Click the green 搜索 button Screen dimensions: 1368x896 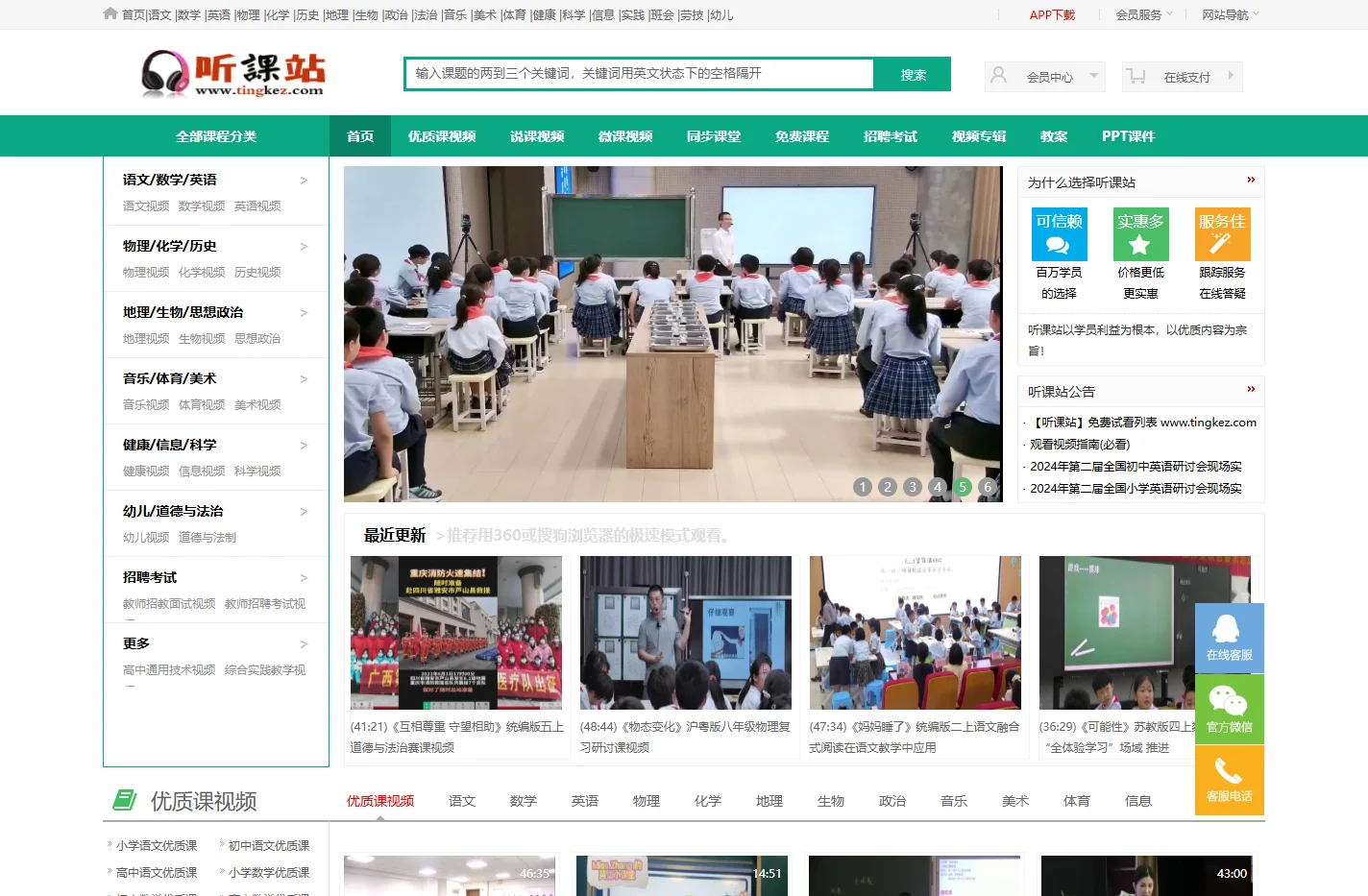(x=913, y=74)
